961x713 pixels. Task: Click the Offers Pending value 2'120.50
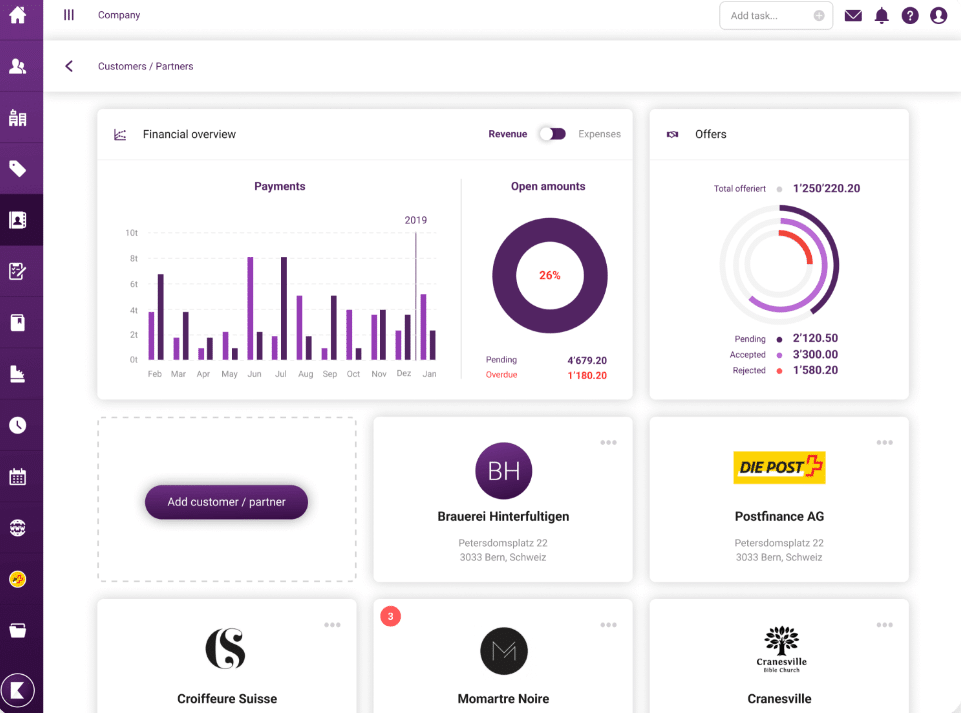[x=815, y=338]
